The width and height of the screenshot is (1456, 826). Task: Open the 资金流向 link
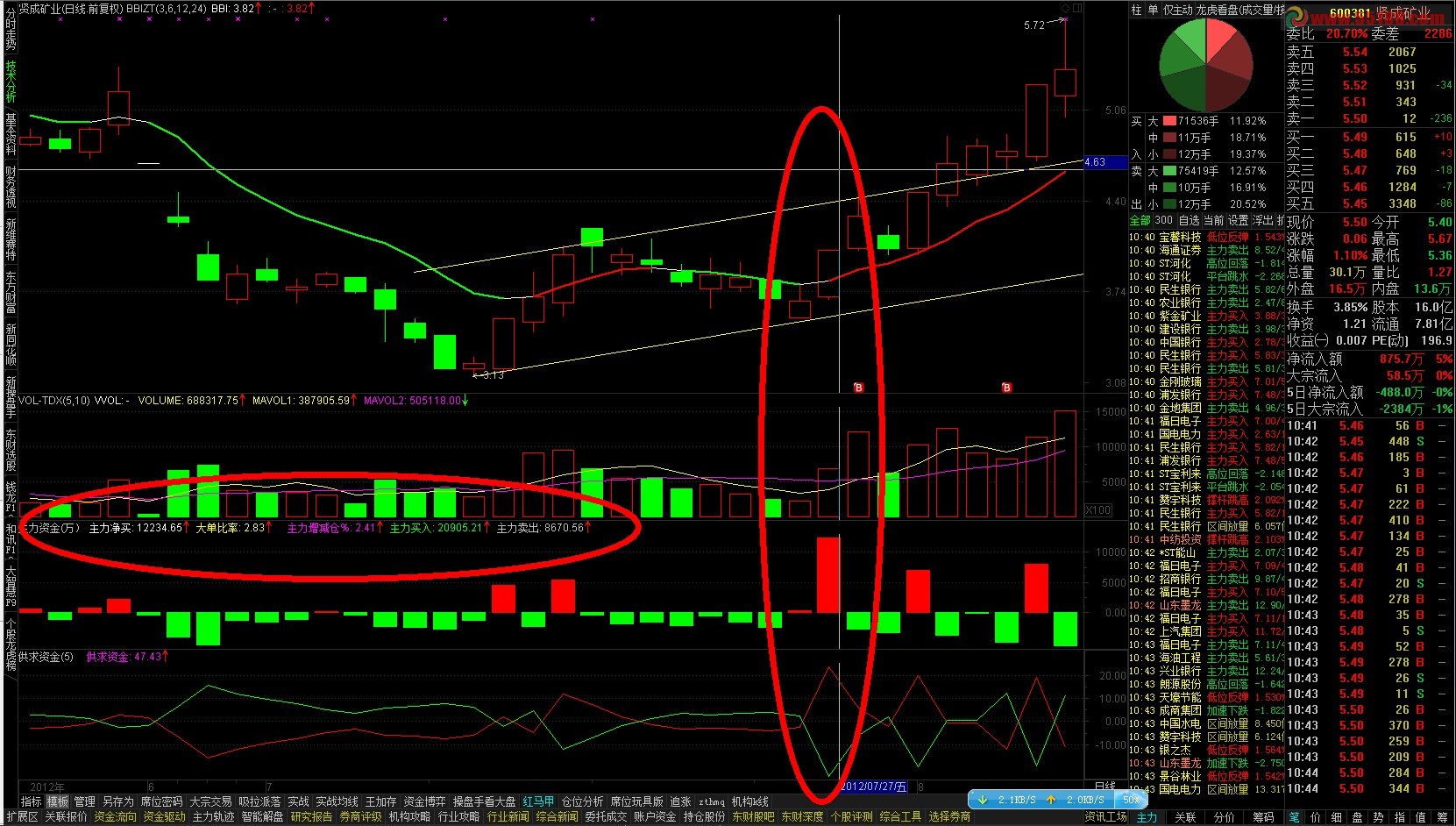click(115, 816)
